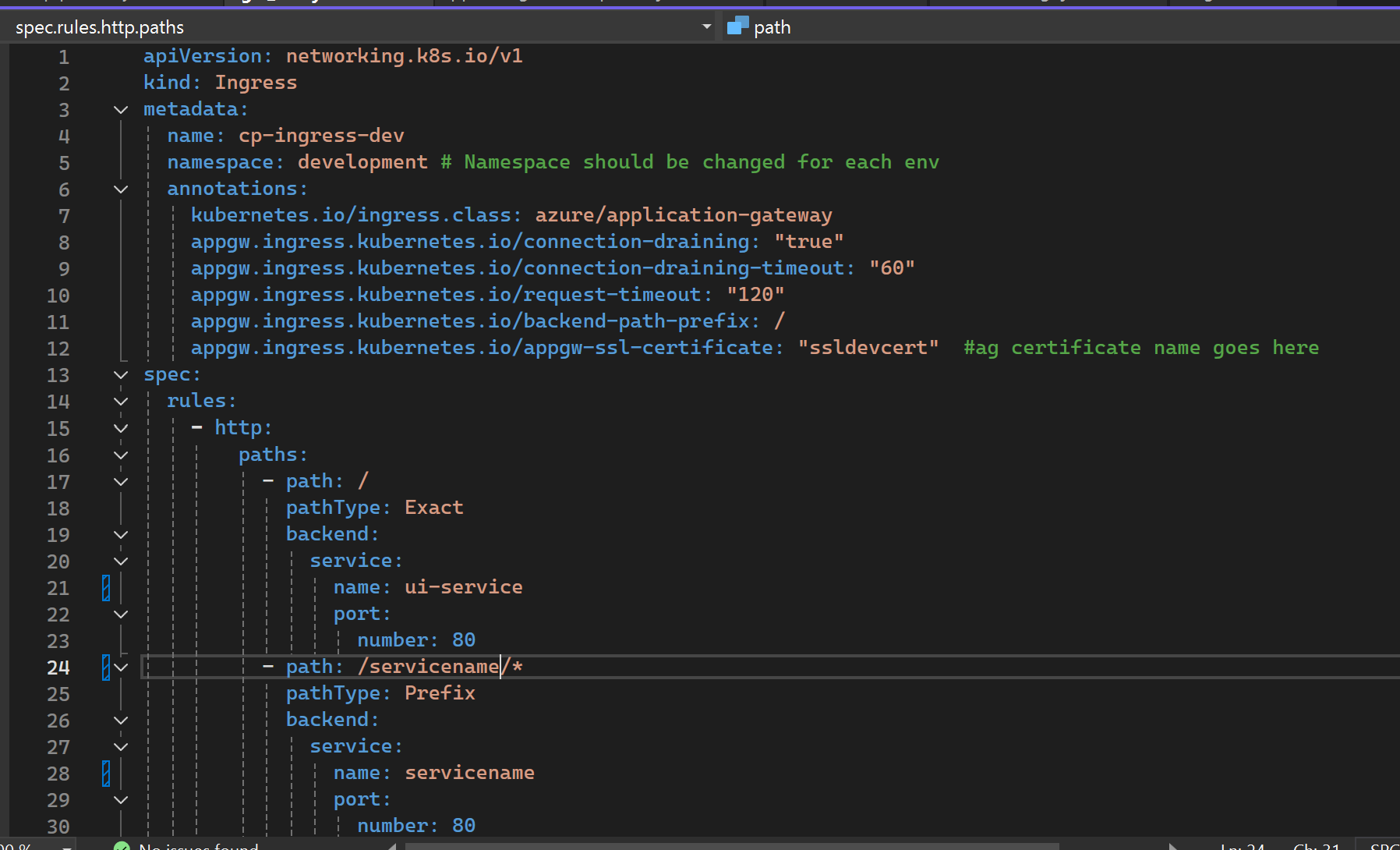This screenshot has width=1400, height=850.
Task: Click the green No issues found check icon
Action: [122, 845]
